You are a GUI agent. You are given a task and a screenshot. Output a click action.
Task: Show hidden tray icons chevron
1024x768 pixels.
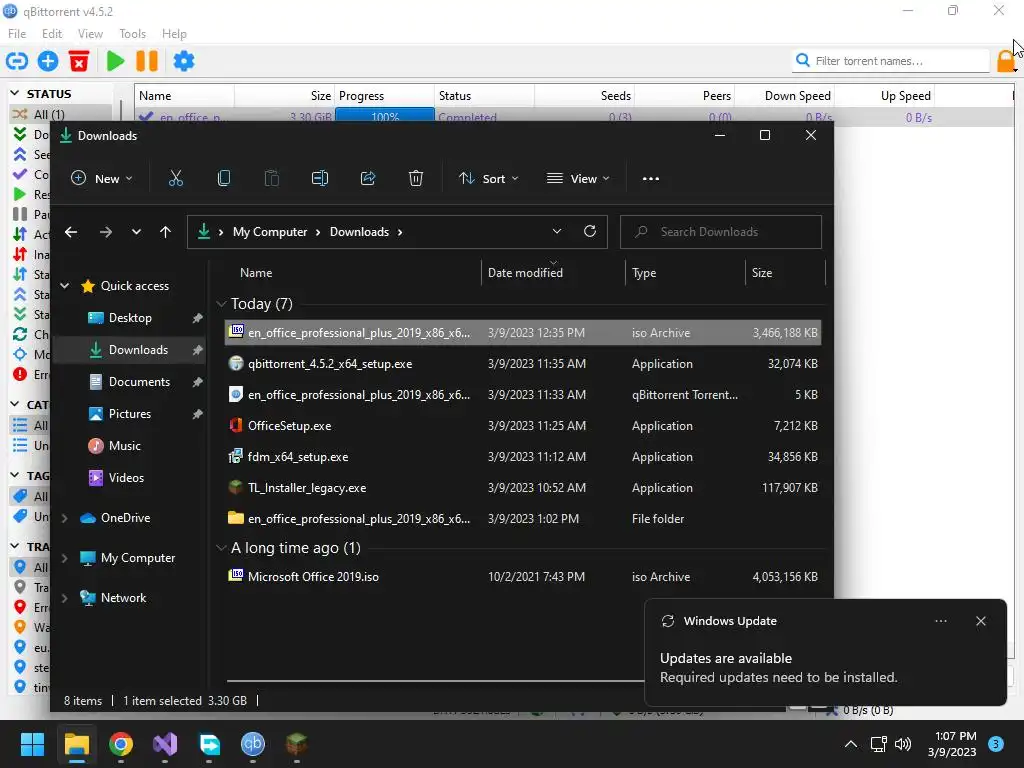[x=851, y=744]
